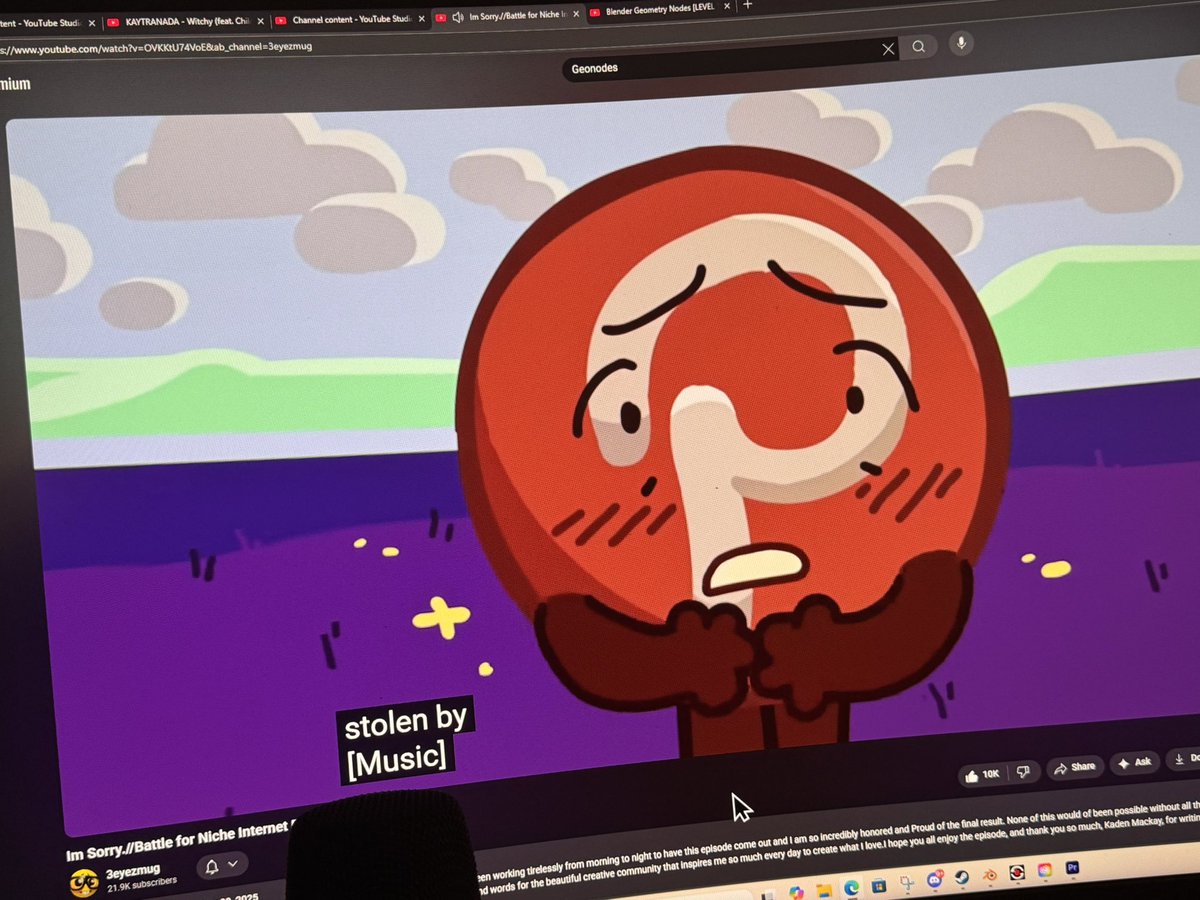
Task: Open the pink gradient app in taskbar
Action: pos(1045,870)
